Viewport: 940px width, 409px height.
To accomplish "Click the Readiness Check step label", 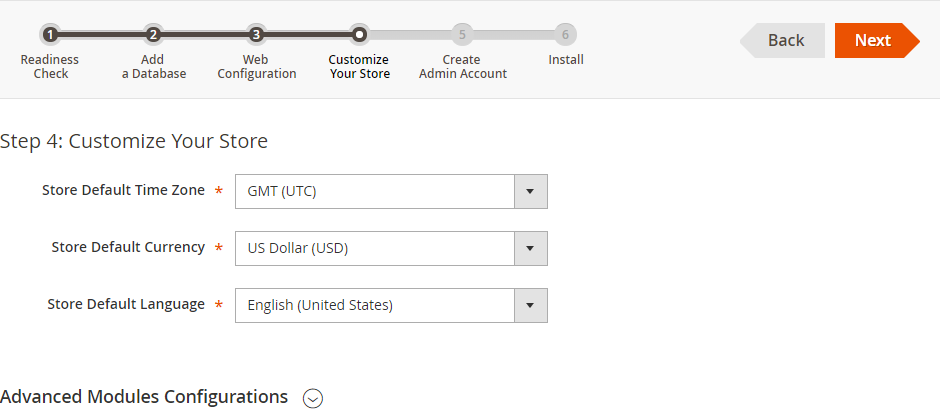I will [x=50, y=67].
